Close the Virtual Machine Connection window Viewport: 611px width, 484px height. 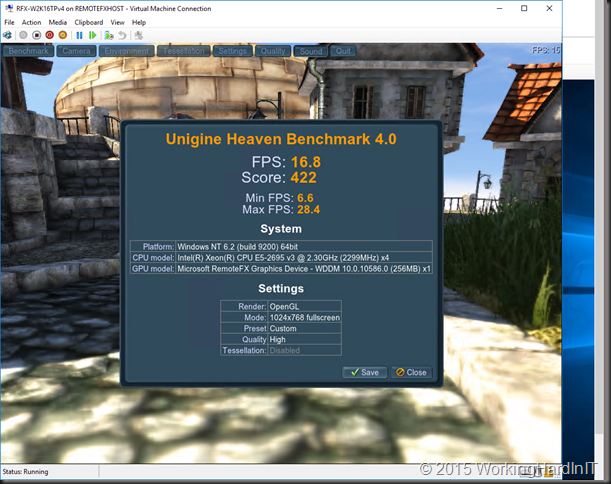549,8
